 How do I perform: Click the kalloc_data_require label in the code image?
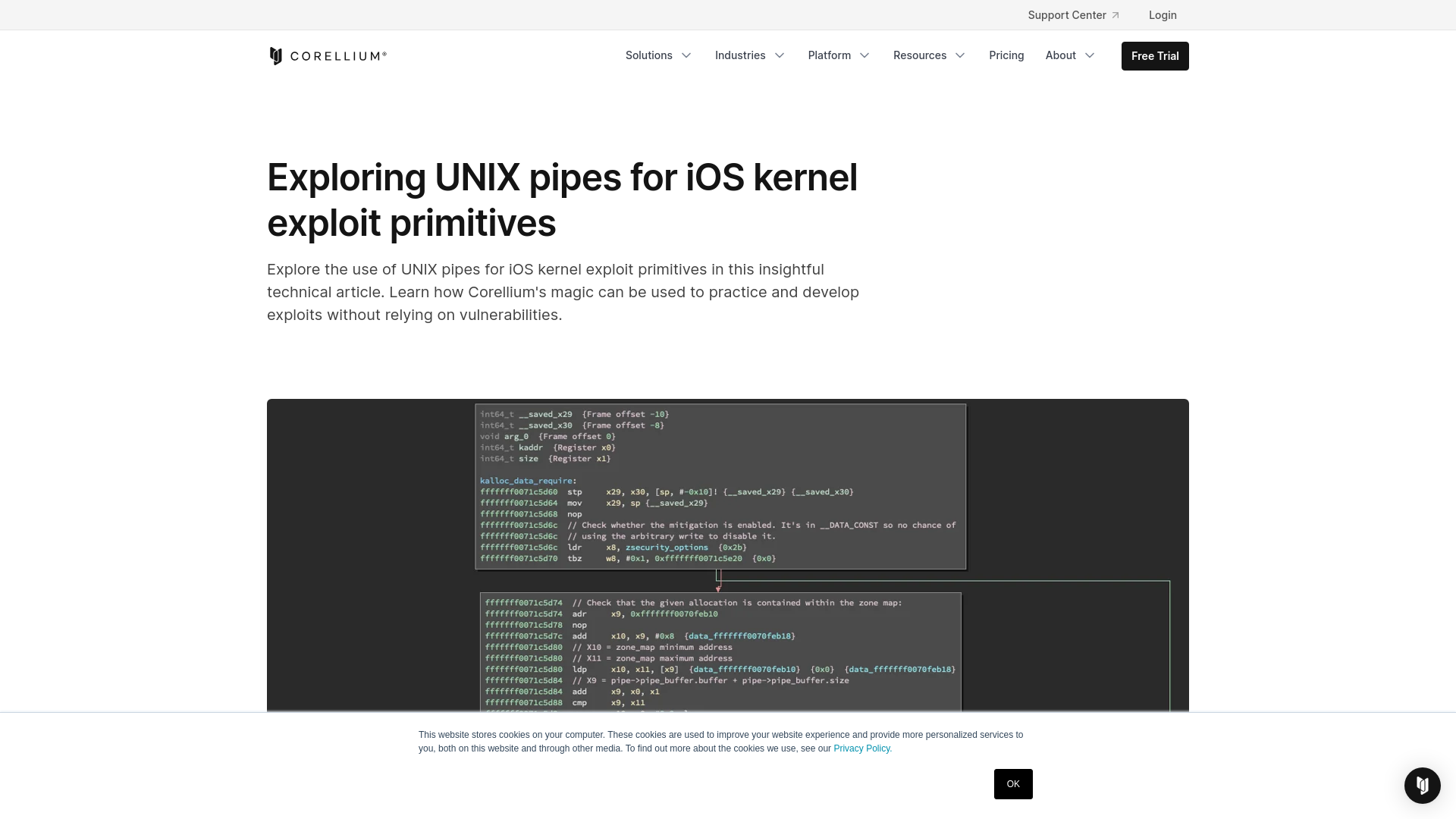pyautogui.click(x=526, y=481)
